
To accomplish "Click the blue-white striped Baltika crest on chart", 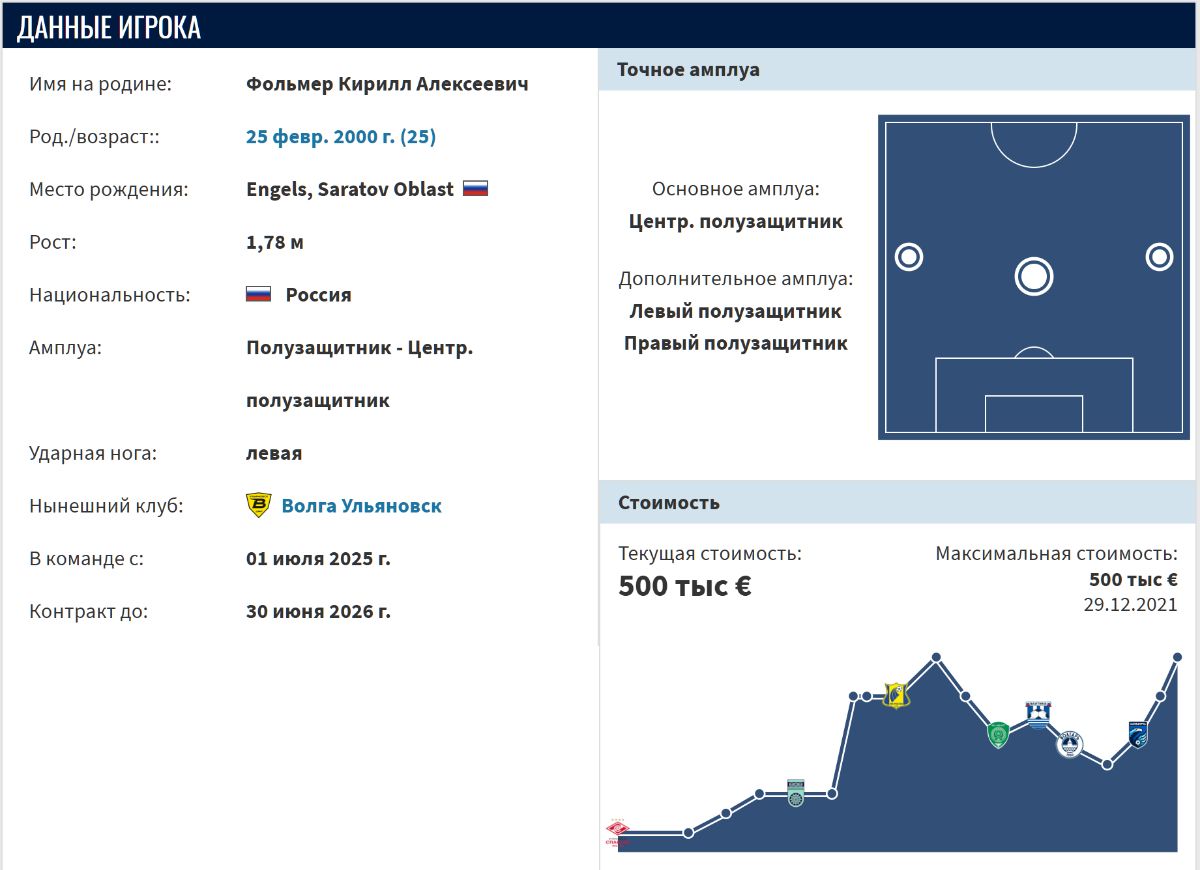I will click(1038, 715).
